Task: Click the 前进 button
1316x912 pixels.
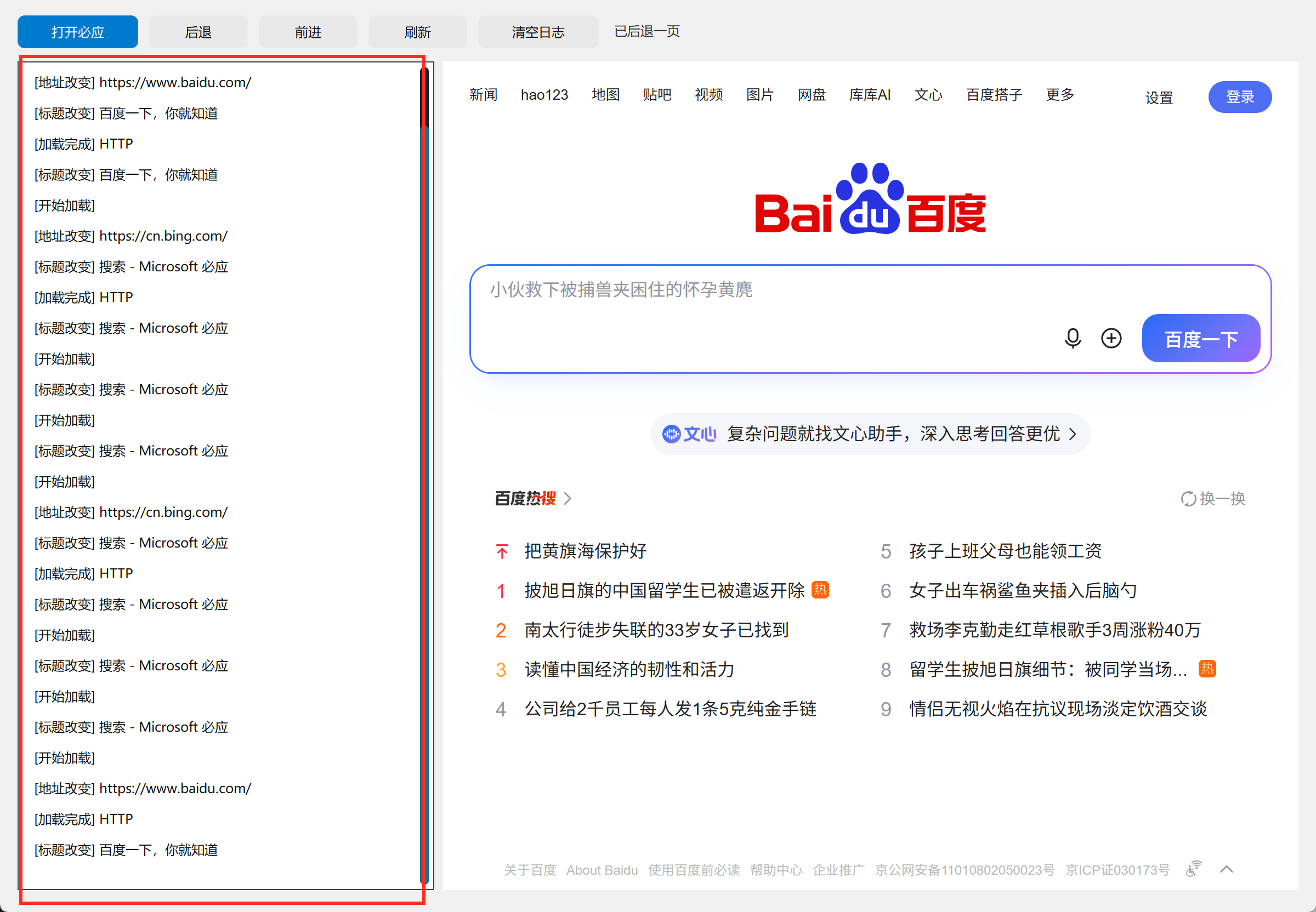Action: pyautogui.click(x=308, y=32)
